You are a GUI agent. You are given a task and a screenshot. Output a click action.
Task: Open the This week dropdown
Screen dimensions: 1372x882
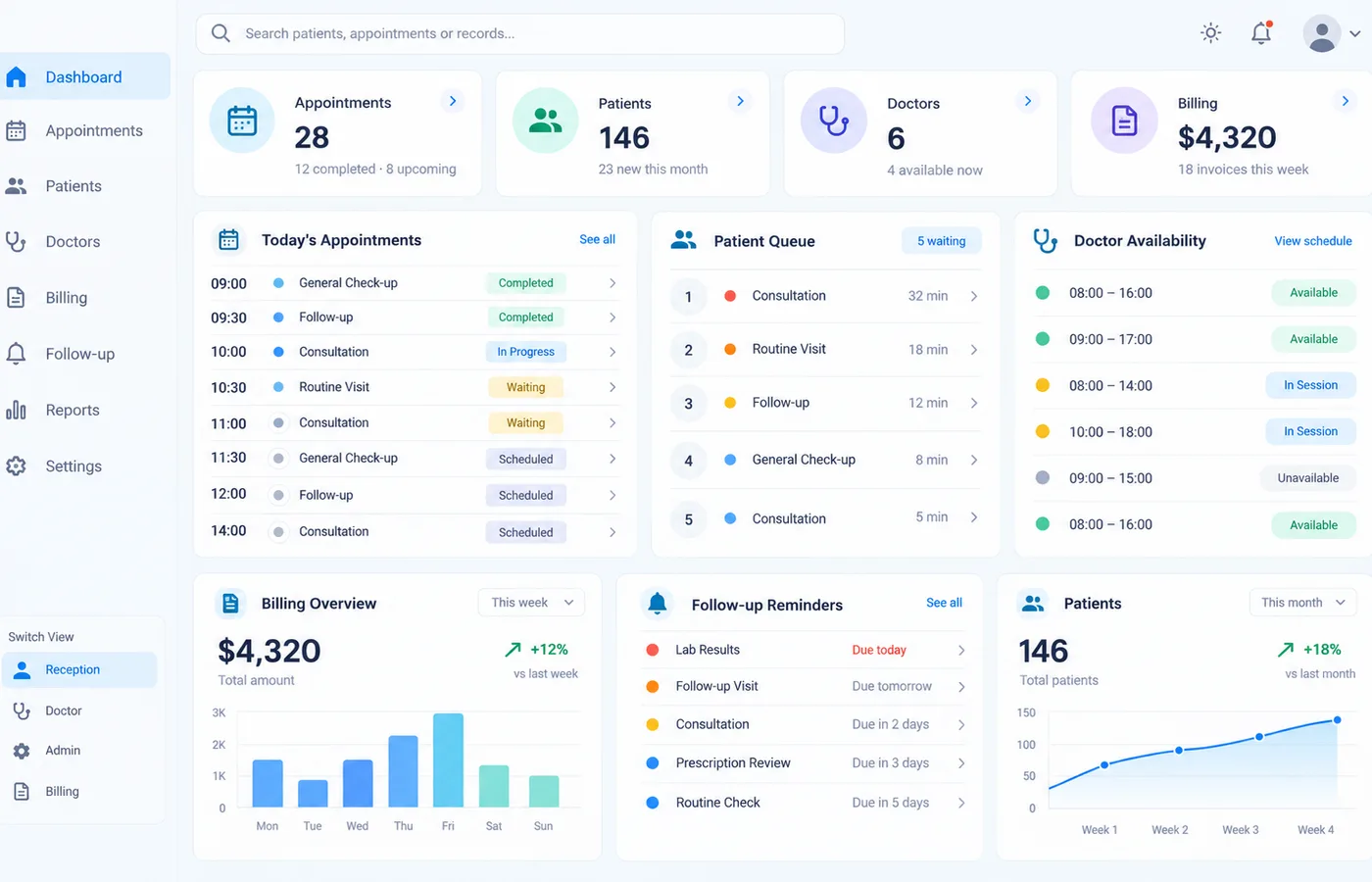531,603
